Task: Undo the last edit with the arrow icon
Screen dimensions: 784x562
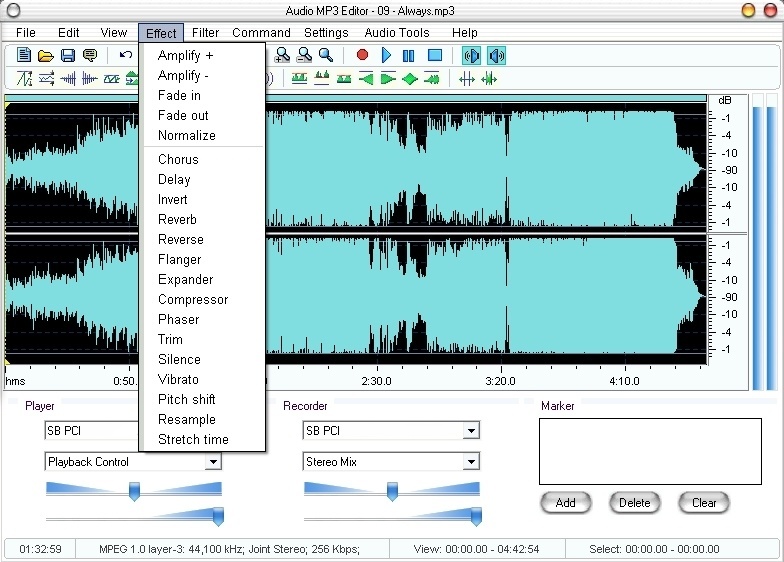Action: coord(126,55)
